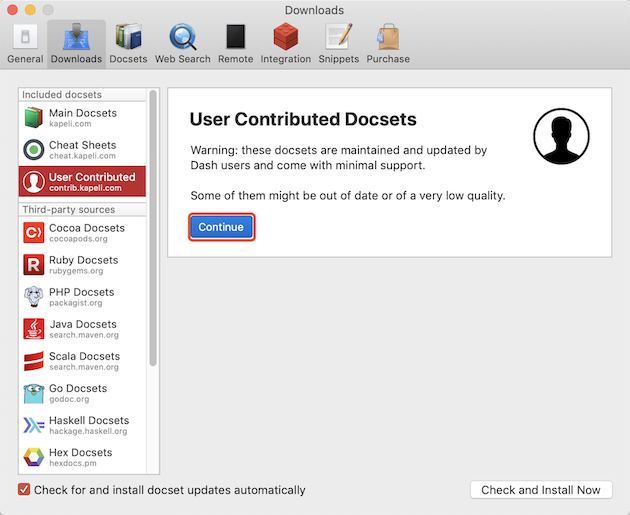
Task: Select Main Docsets label in list
Action: tap(83, 113)
